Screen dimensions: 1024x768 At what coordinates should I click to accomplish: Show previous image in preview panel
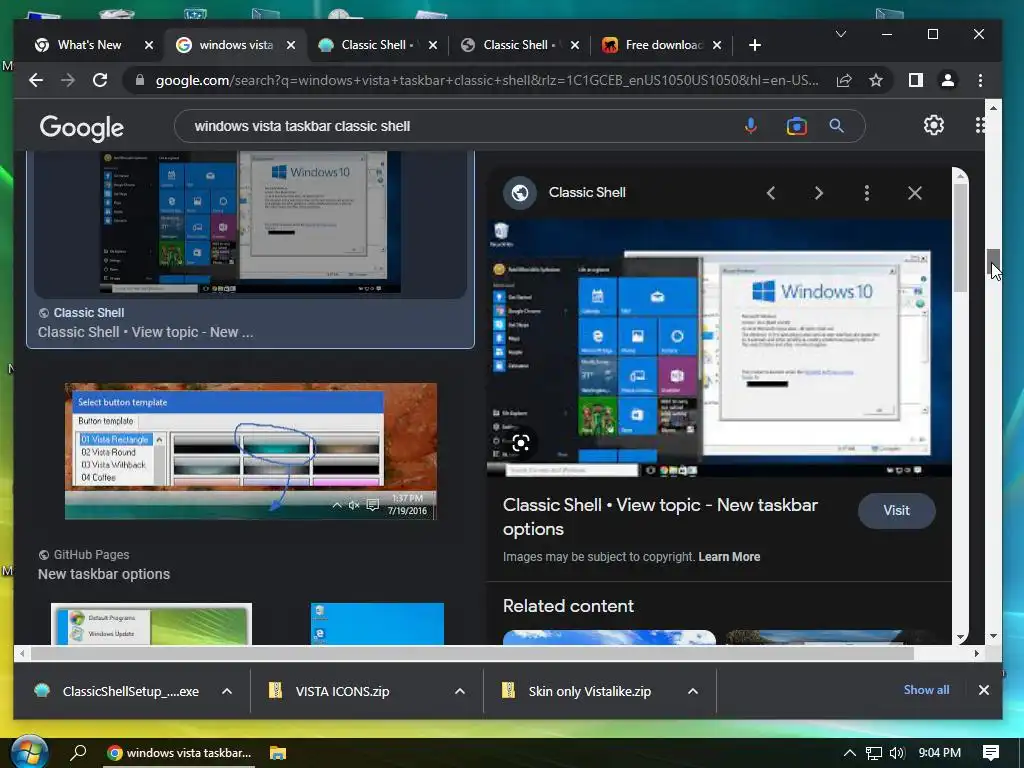click(x=771, y=193)
